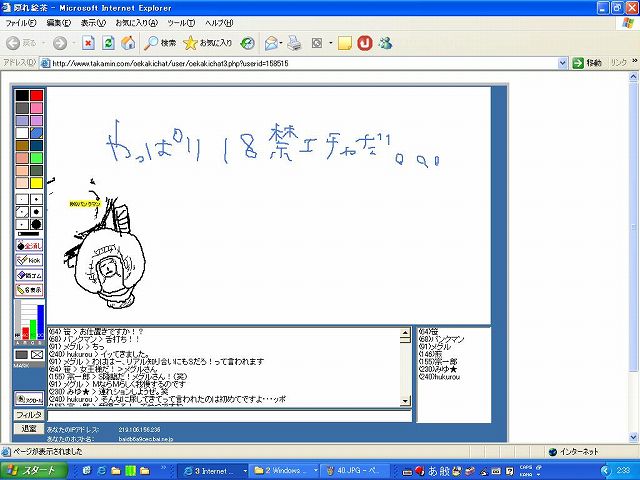Click the chat log scroll-up arrow

point(405,333)
